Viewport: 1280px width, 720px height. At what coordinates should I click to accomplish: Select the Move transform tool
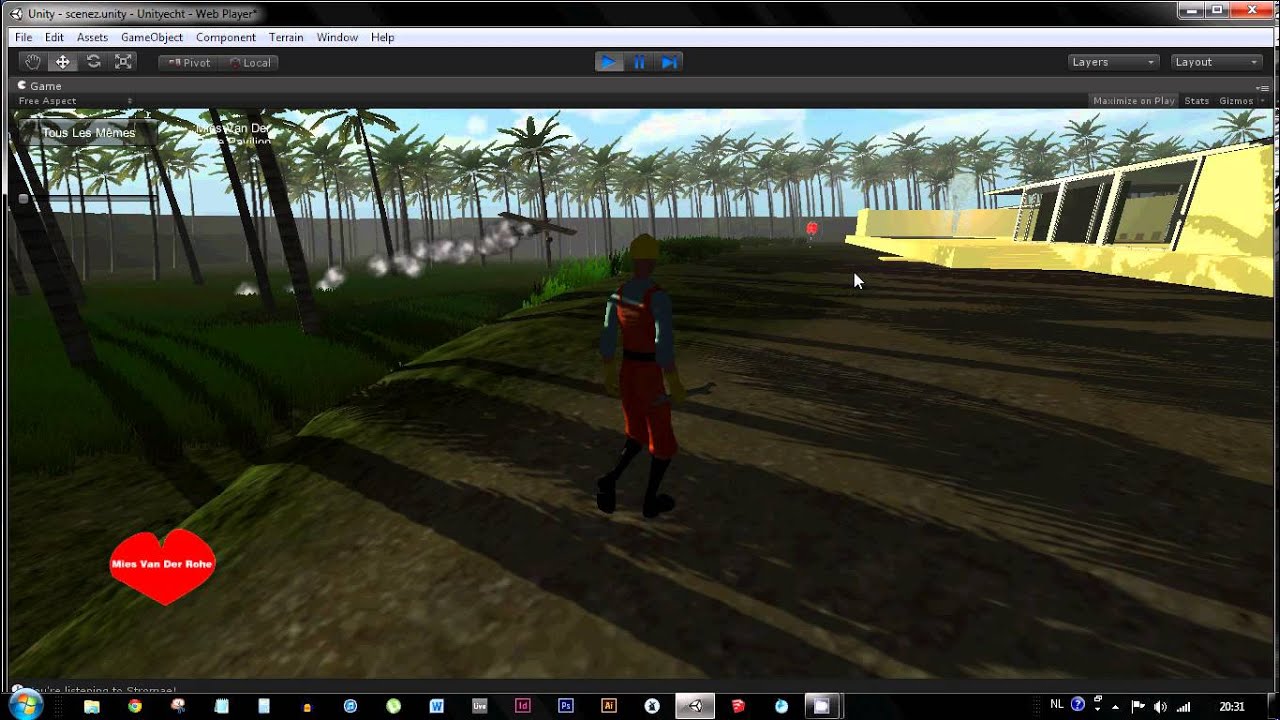(x=63, y=62)
